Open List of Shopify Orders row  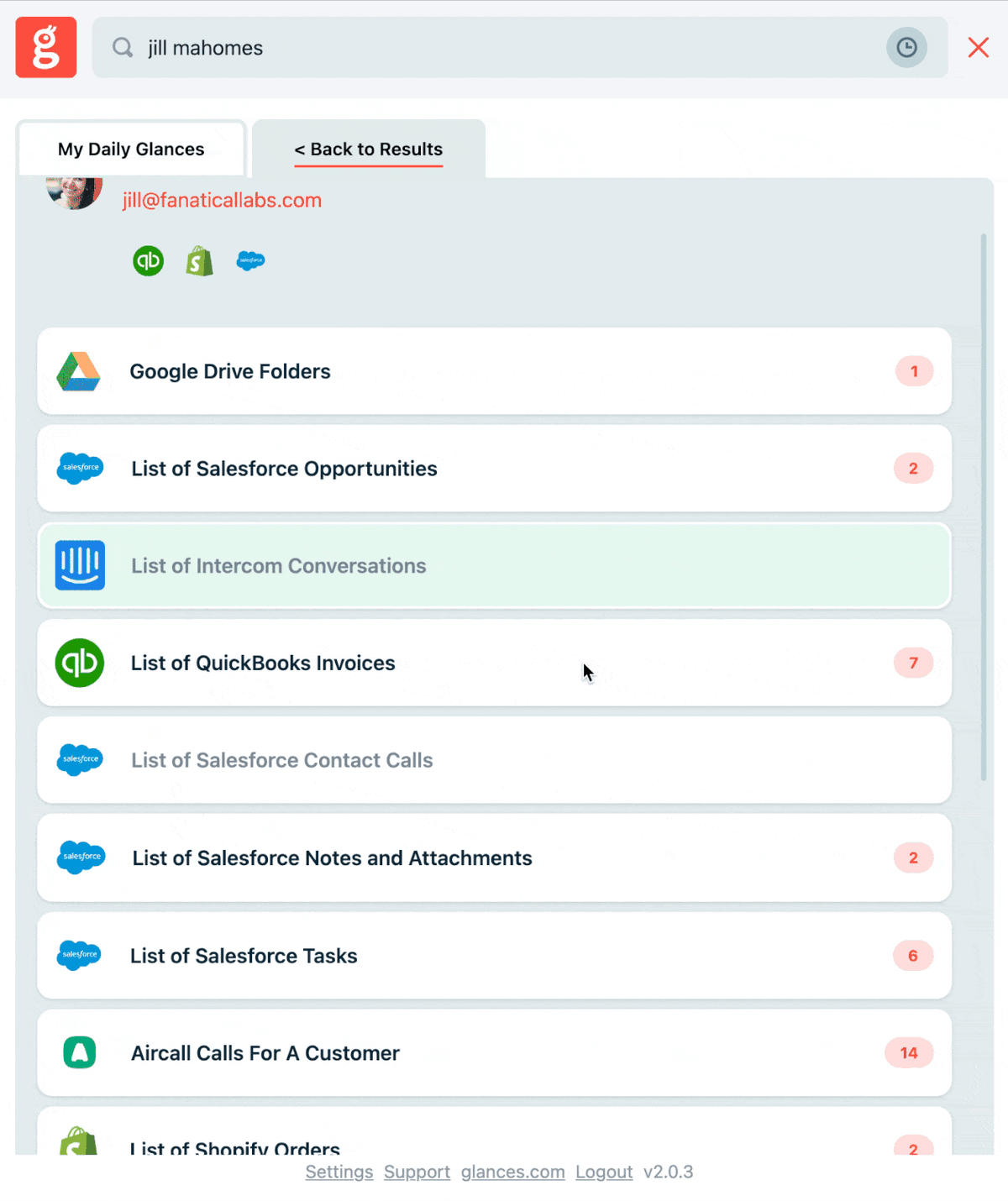pos(494,1131)
